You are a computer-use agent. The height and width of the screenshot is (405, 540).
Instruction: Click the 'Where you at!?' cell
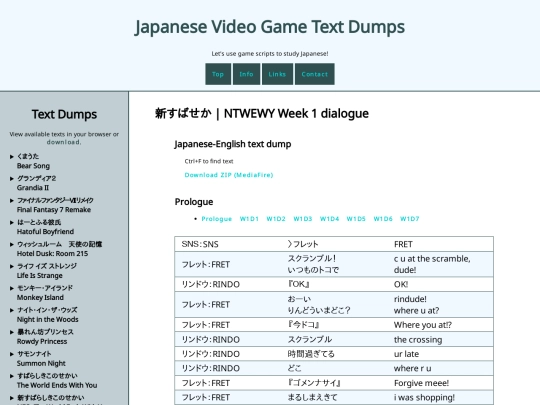pos(440,325)
